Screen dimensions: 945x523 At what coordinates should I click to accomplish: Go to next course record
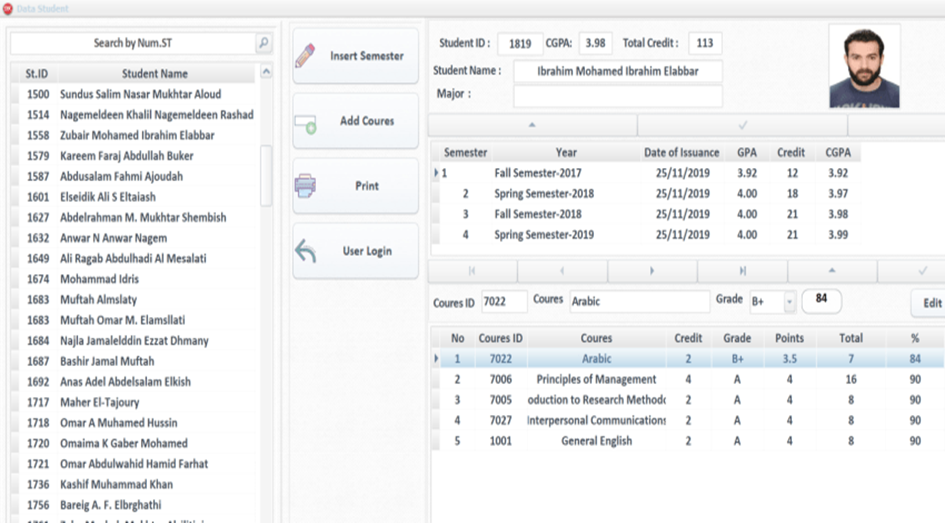point(652,271)
